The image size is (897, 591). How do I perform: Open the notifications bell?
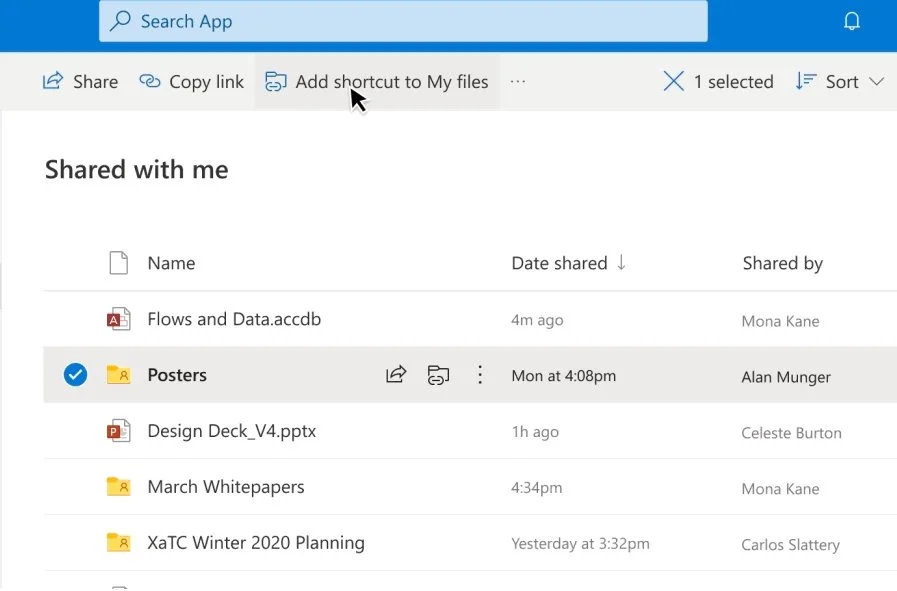tap(851, 20)
